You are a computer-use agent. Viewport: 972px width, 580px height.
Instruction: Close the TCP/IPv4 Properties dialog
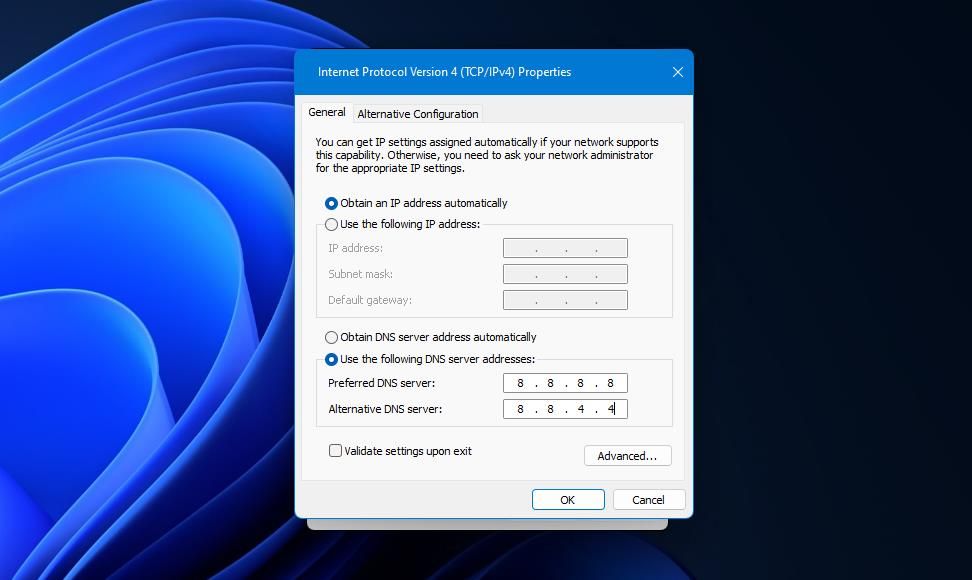[x=678, y=72]
